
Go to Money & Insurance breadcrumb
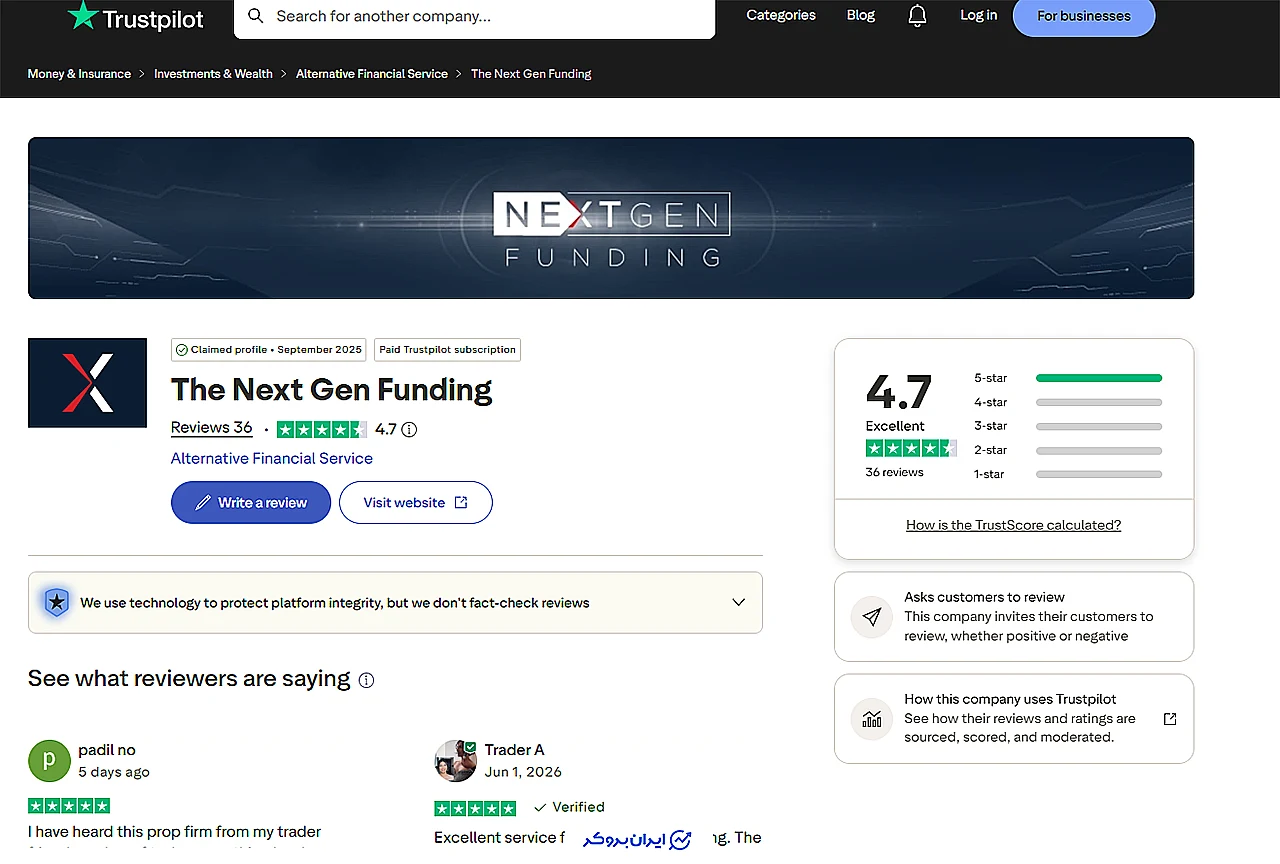(x=79, y=74)
